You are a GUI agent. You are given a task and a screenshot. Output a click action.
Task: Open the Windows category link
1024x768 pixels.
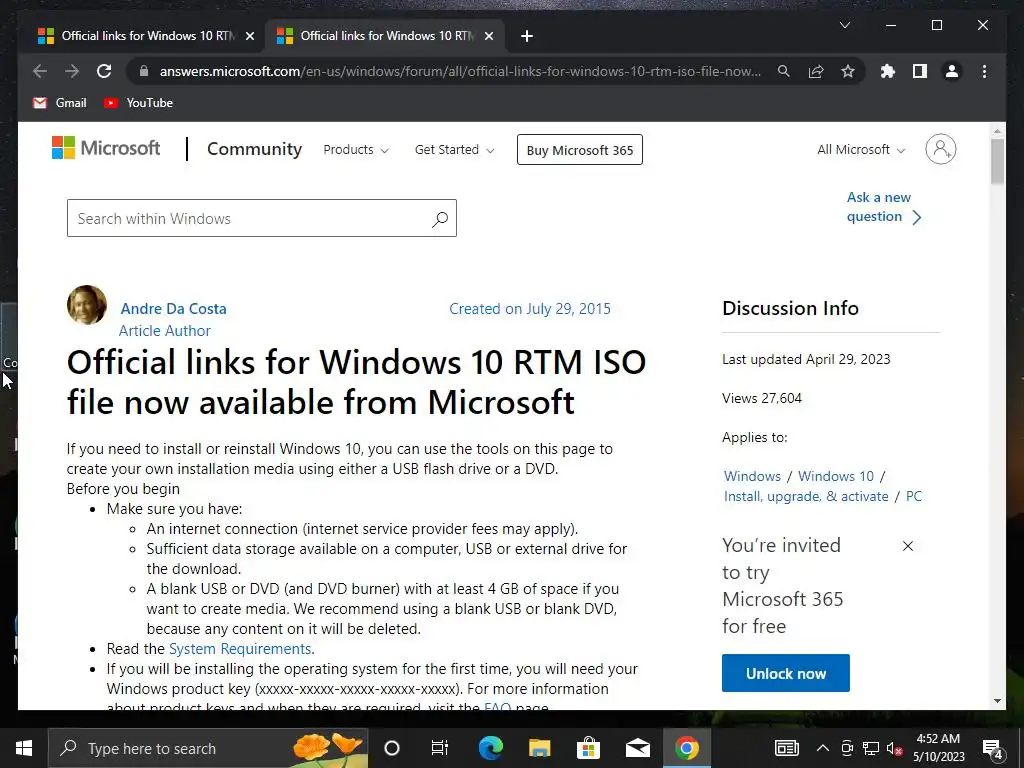(752, 476)
